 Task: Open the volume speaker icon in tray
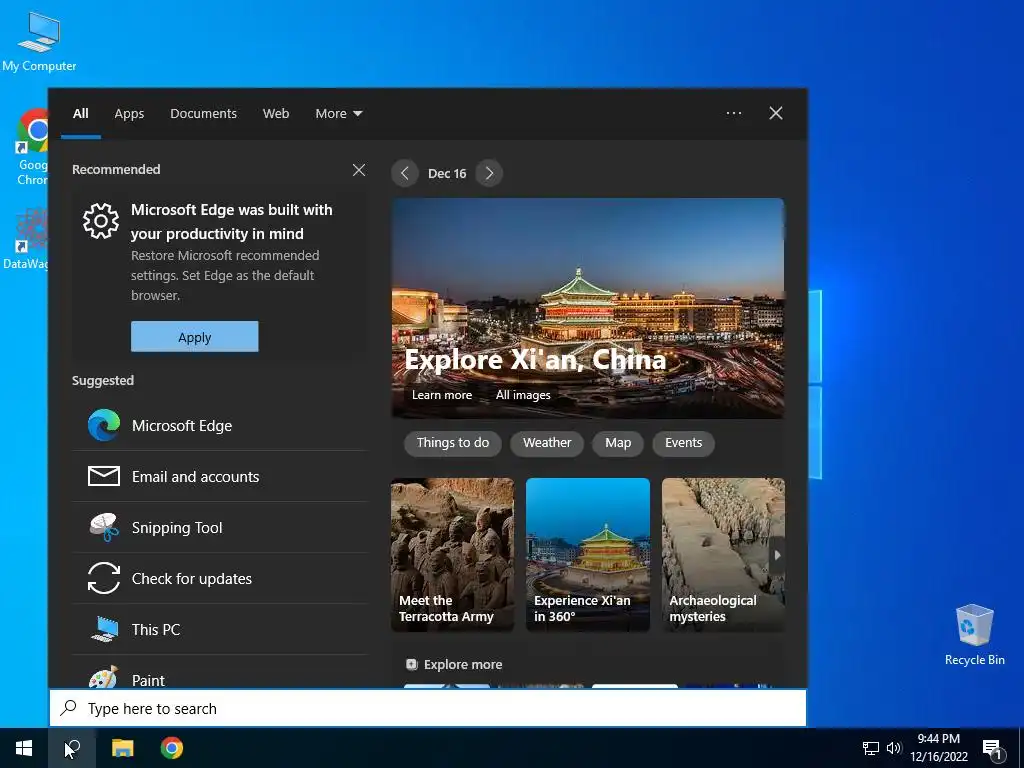coord(893,748)
